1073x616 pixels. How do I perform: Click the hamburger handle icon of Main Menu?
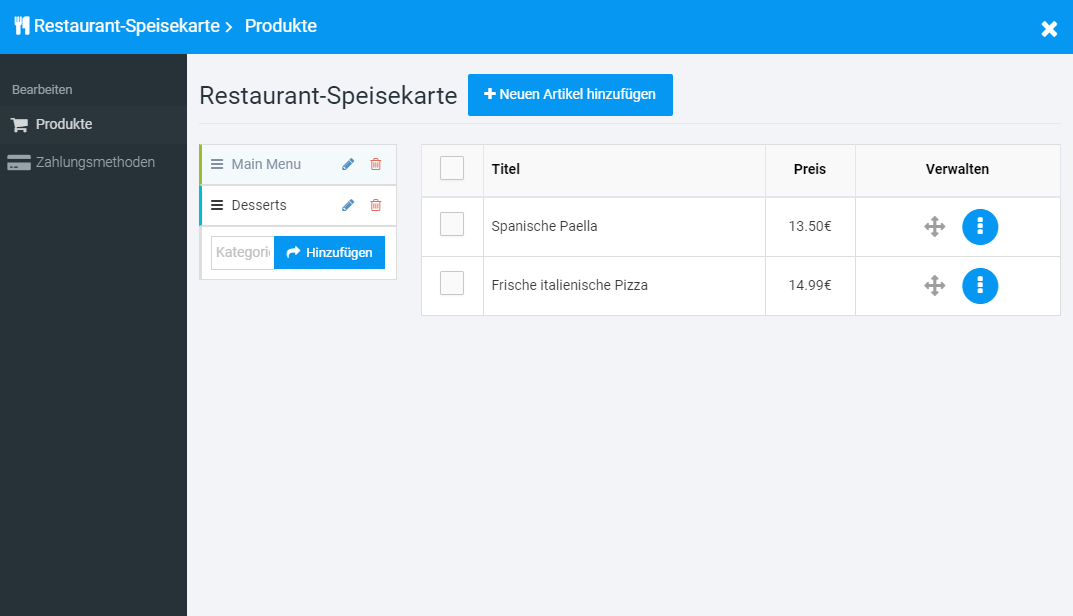[x=217, y=164]
